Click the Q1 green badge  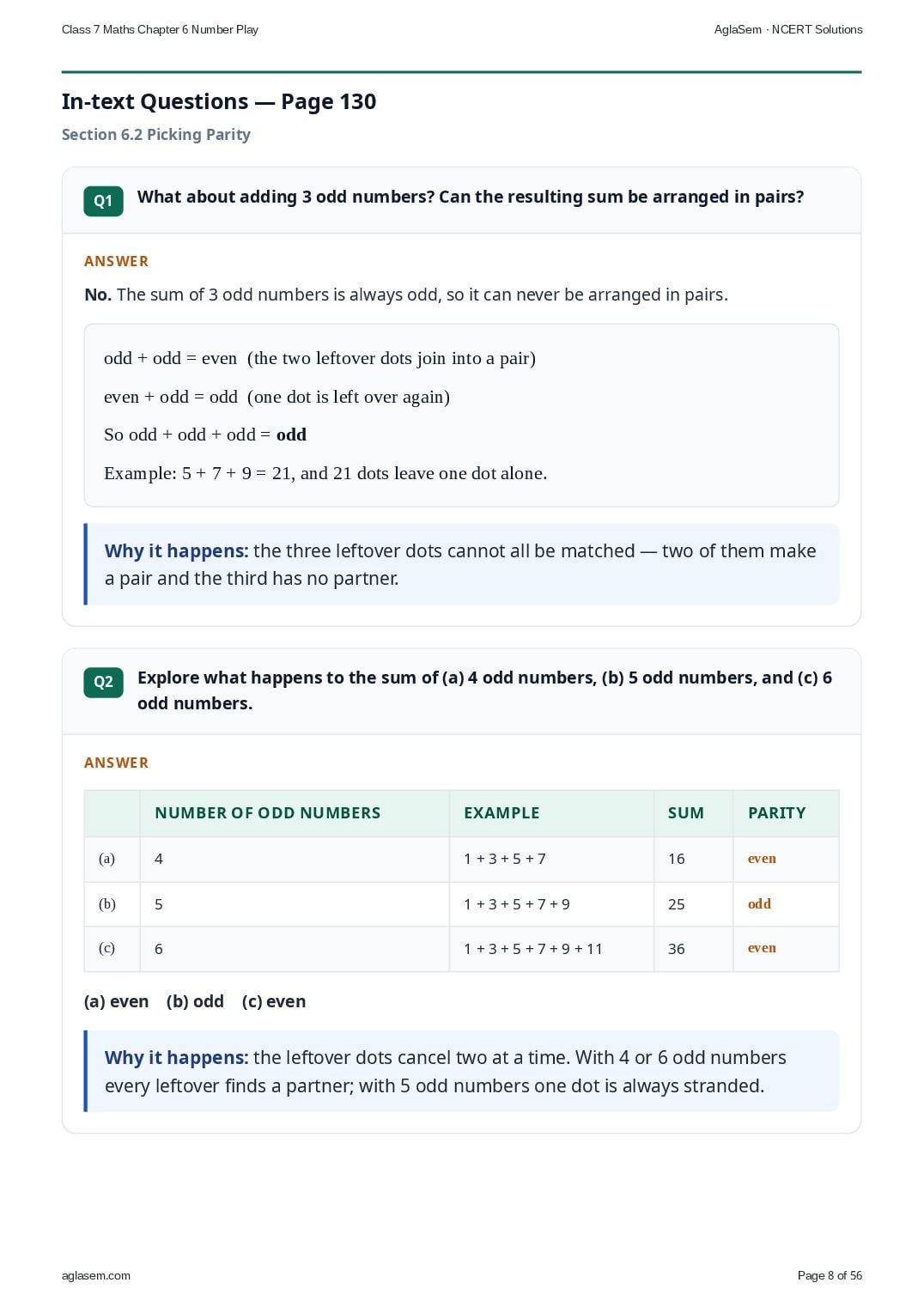click(103, 201)
